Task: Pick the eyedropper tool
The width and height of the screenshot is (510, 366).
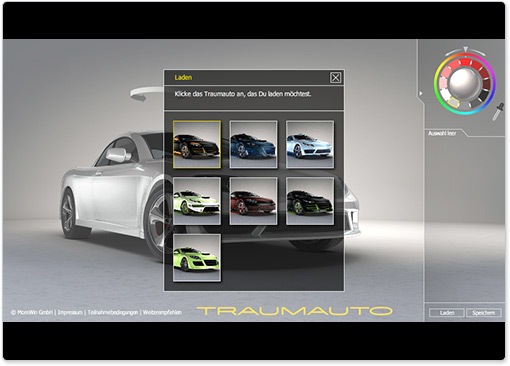Action: coord(498,111)
